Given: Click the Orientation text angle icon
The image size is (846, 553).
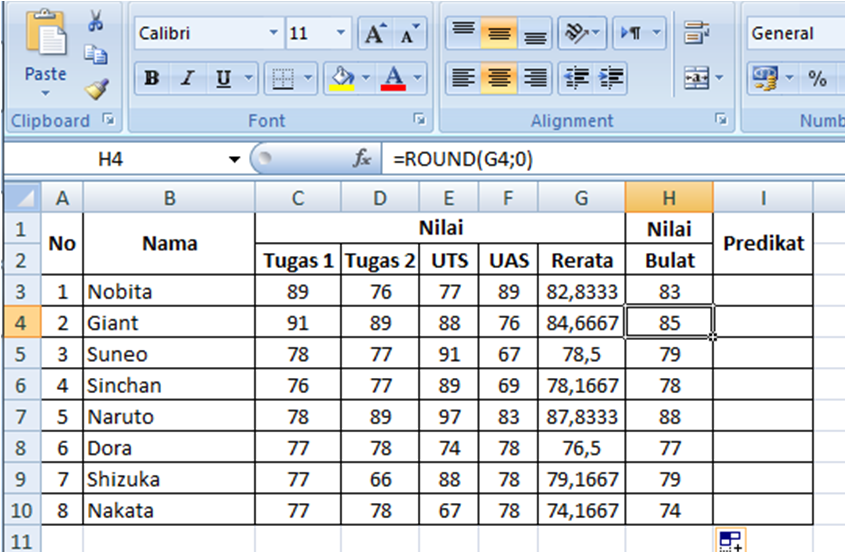Looking at the screenshot, I should click(x=576, y=33).
